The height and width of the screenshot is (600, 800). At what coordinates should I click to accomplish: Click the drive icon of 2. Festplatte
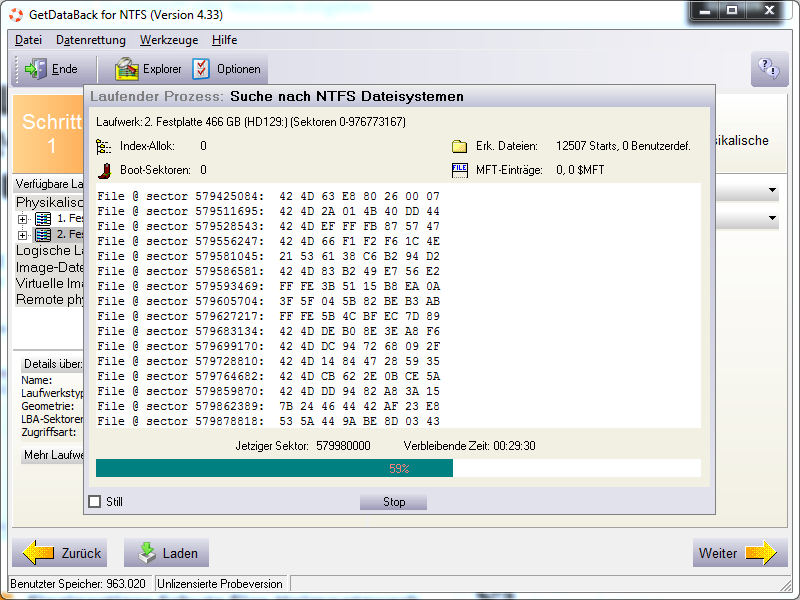43,235
